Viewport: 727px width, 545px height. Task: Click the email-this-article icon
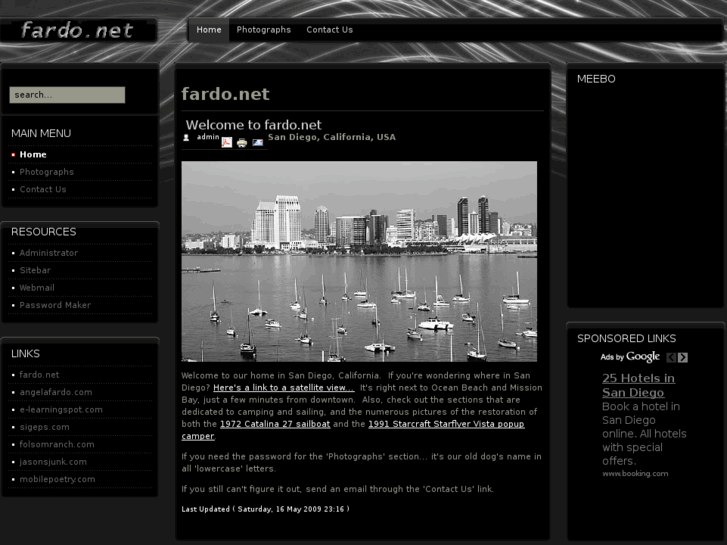257,143
